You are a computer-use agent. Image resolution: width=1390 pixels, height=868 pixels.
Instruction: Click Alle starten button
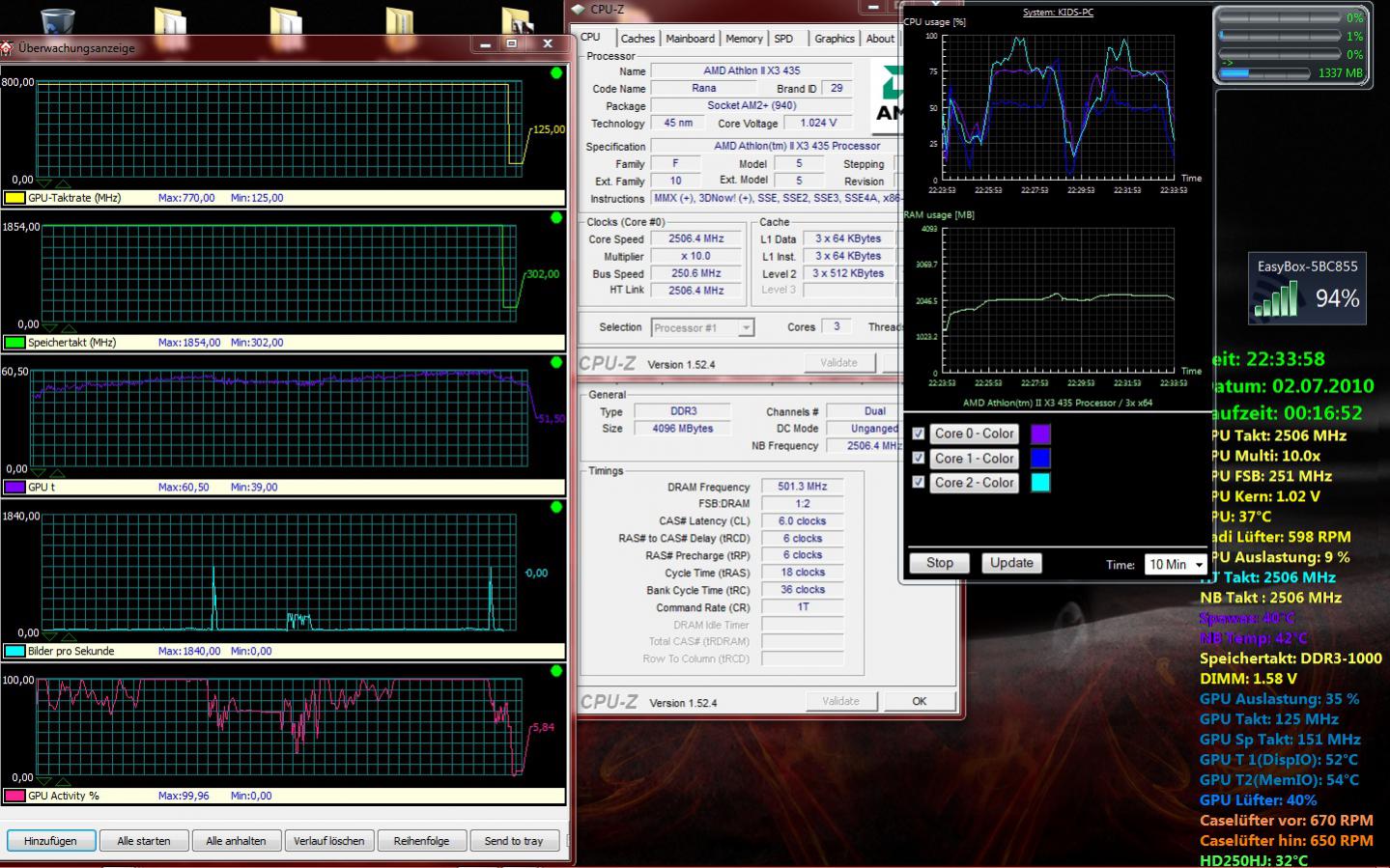click(144, 841)
